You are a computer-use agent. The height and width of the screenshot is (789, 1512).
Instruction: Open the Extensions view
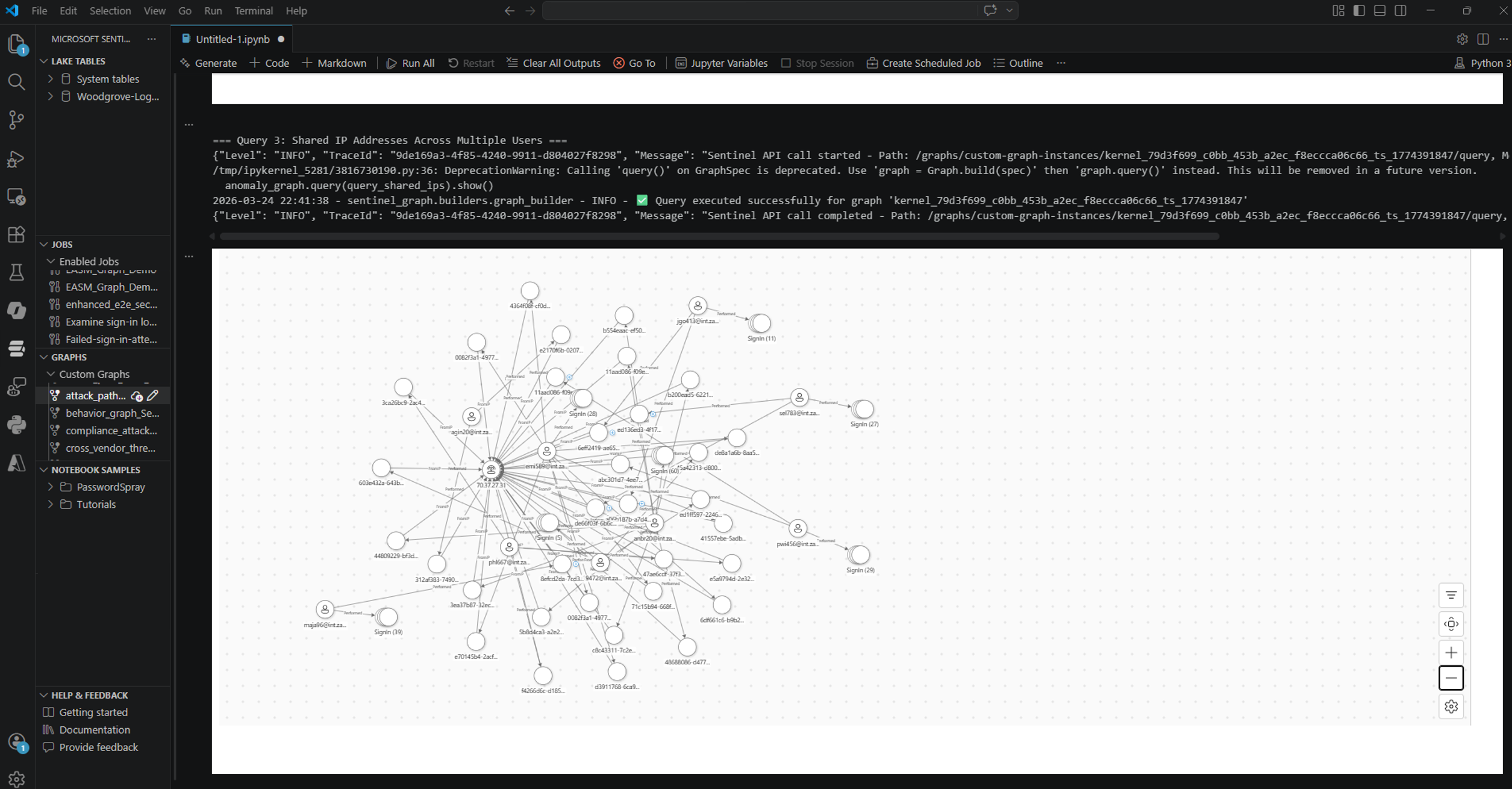point(16,235)
